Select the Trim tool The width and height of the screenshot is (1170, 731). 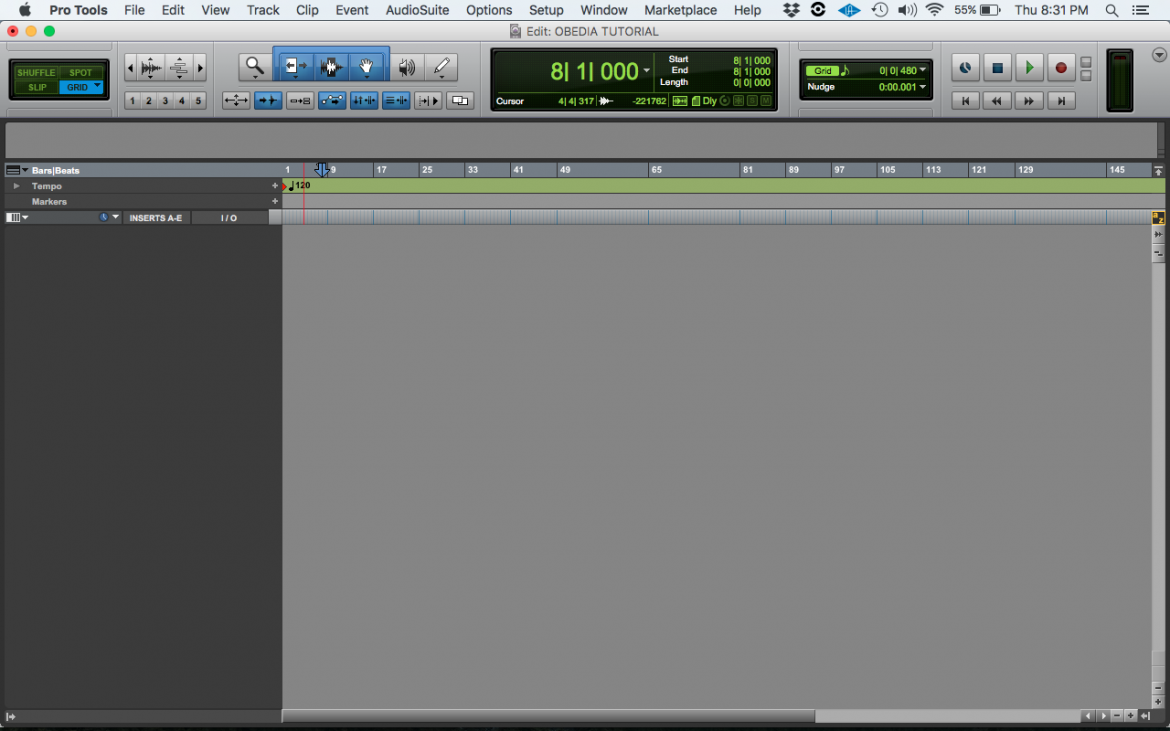coord(294,67)
